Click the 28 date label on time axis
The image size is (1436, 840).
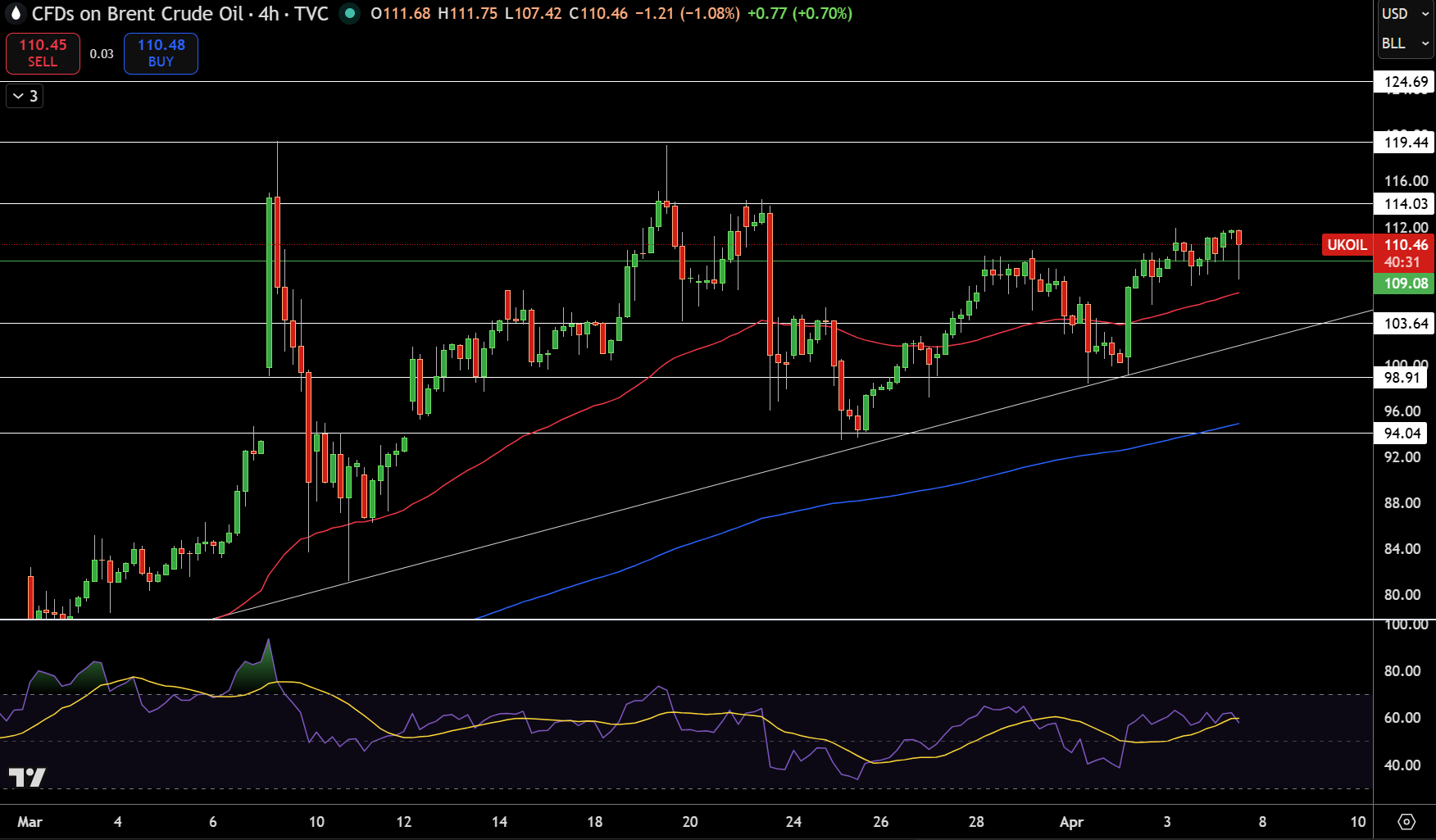[x=976, y=822]
